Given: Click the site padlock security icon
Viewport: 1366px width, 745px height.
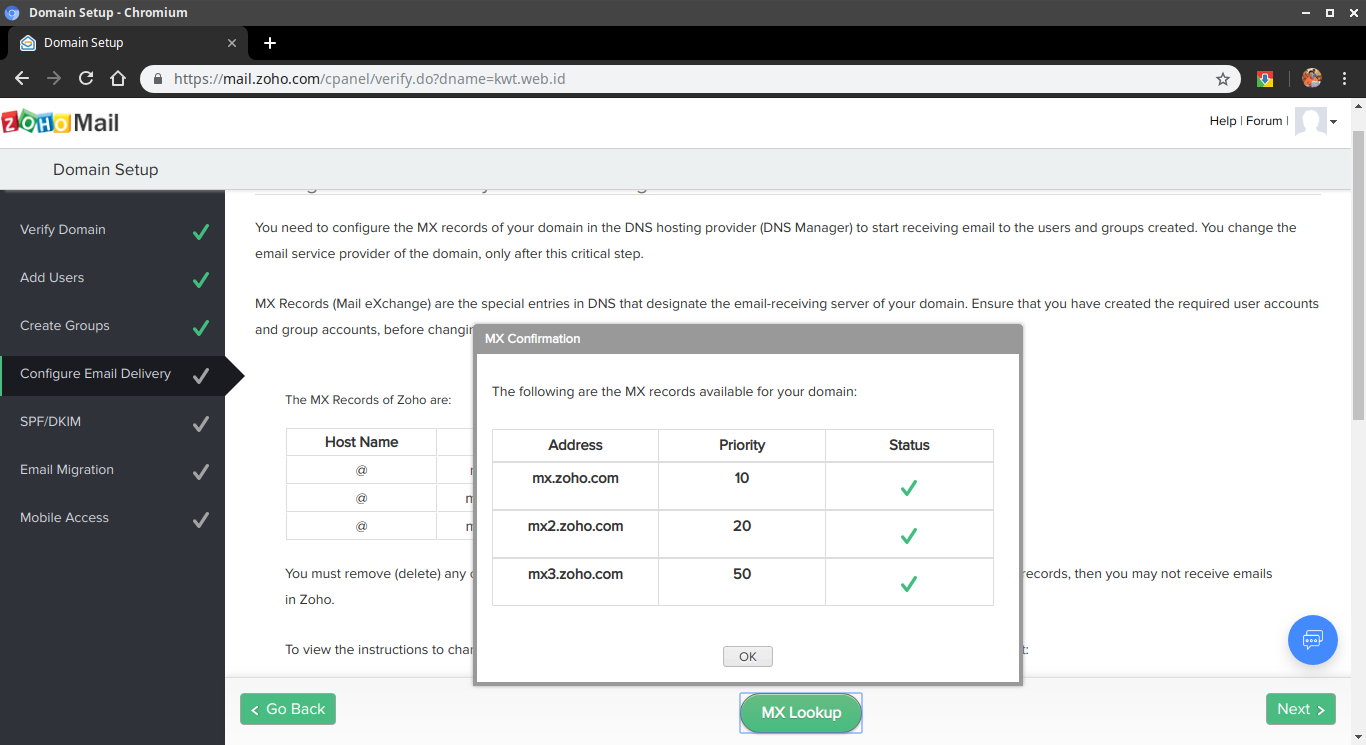Looking at the screenshot, I should tap(158, 79).
